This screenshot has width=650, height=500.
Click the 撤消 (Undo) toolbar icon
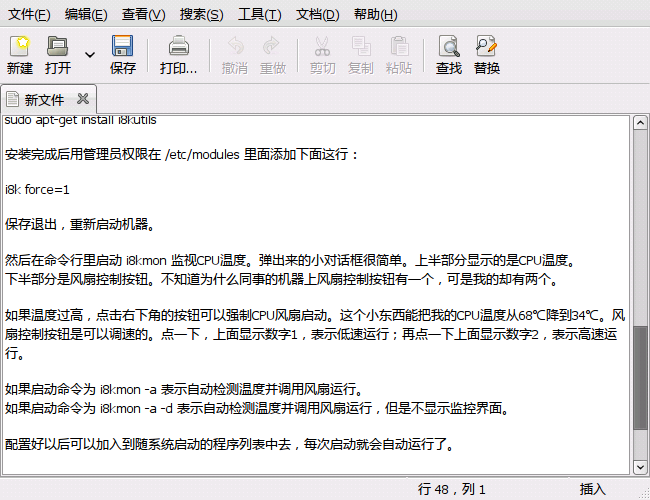coord(235,46)
